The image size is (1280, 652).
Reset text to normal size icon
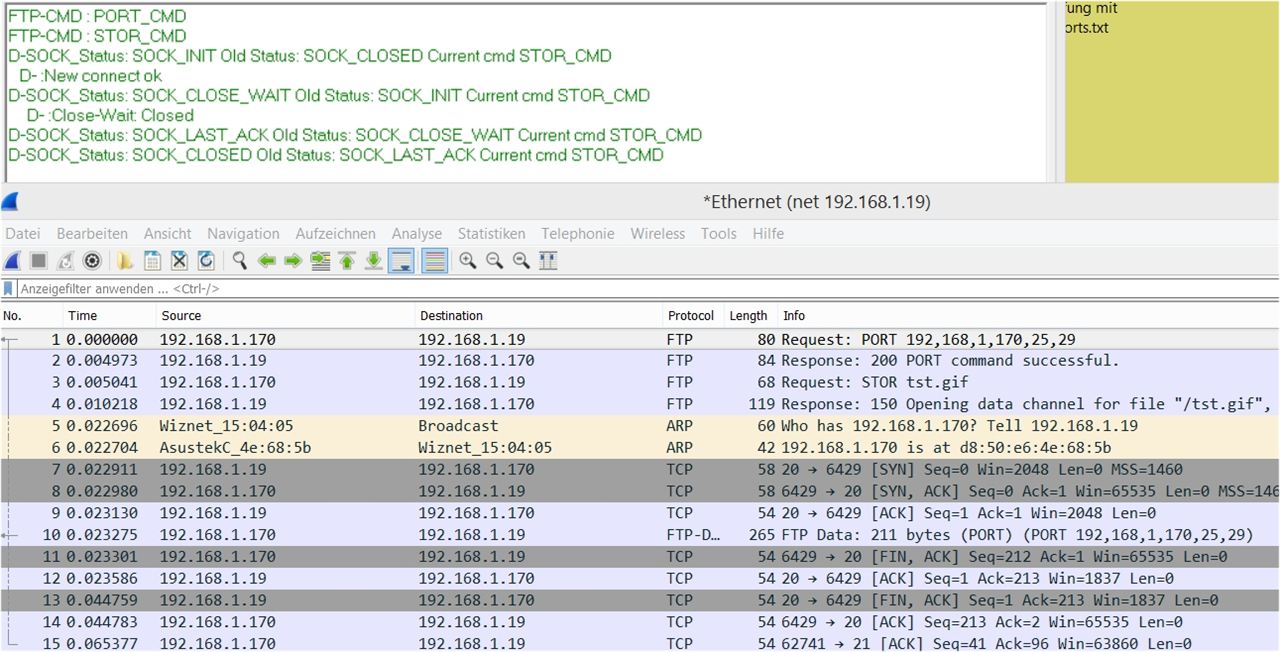click(521, 261)
